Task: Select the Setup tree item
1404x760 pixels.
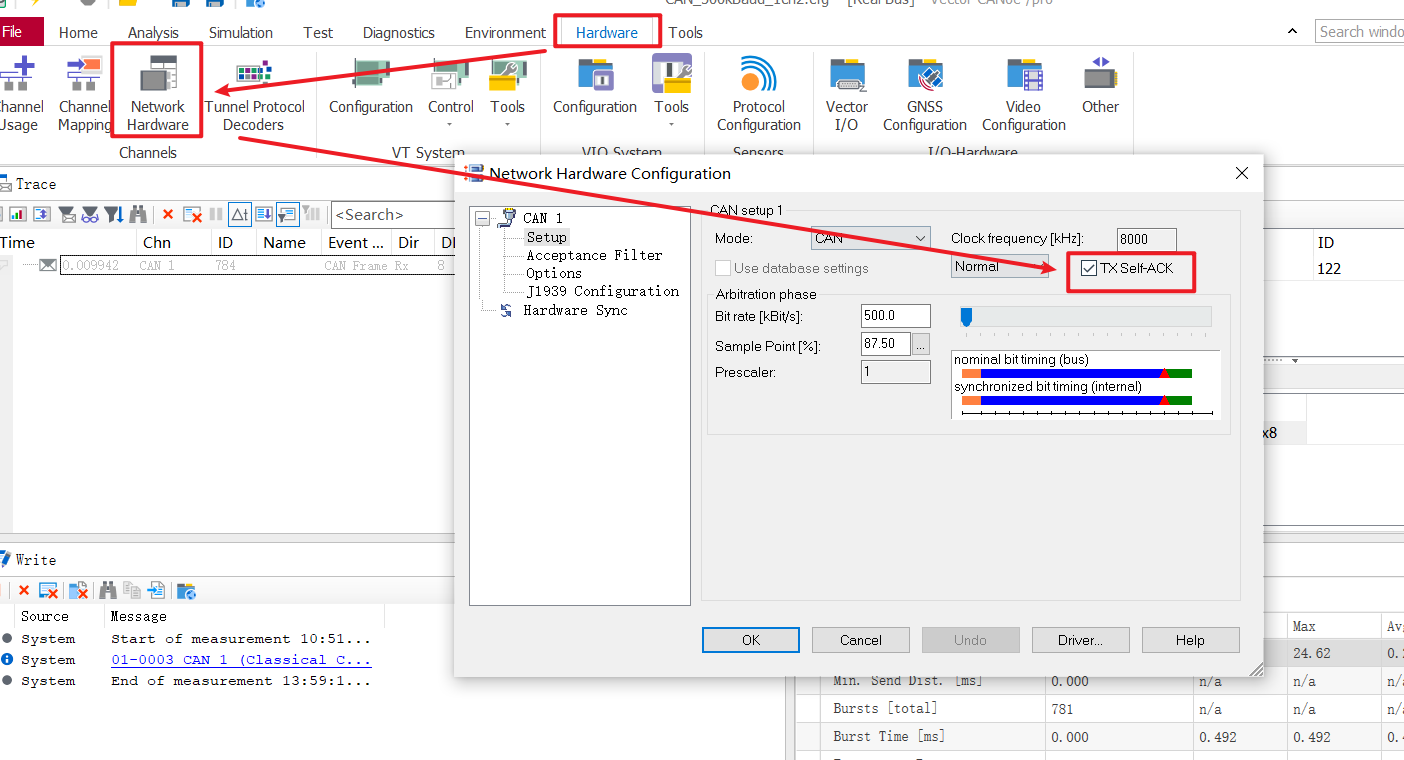Action: pyautogui.click(x=547, y=237)
